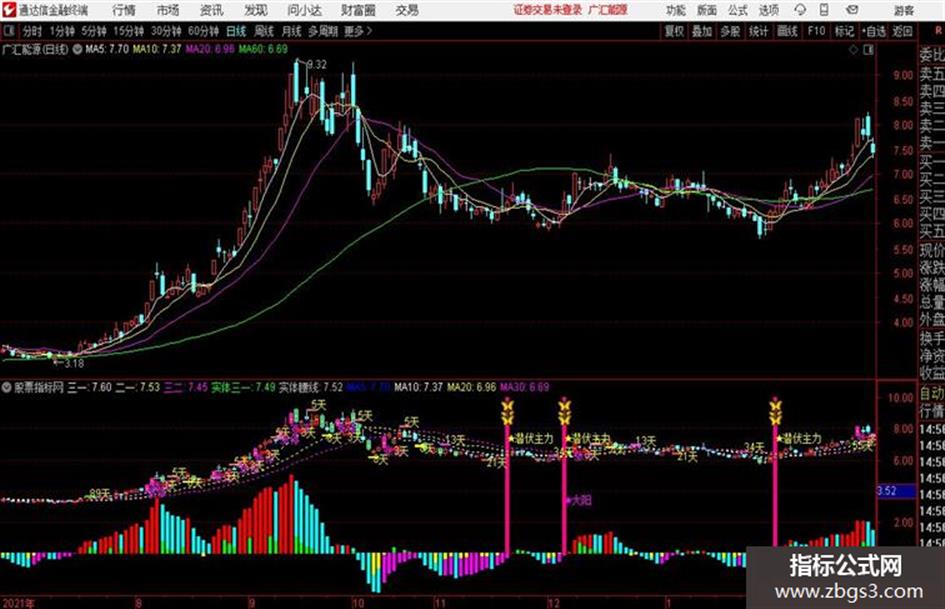945x609 pixels.
Task: Switch to 分时 chart tab
Action: pos(32,31)
